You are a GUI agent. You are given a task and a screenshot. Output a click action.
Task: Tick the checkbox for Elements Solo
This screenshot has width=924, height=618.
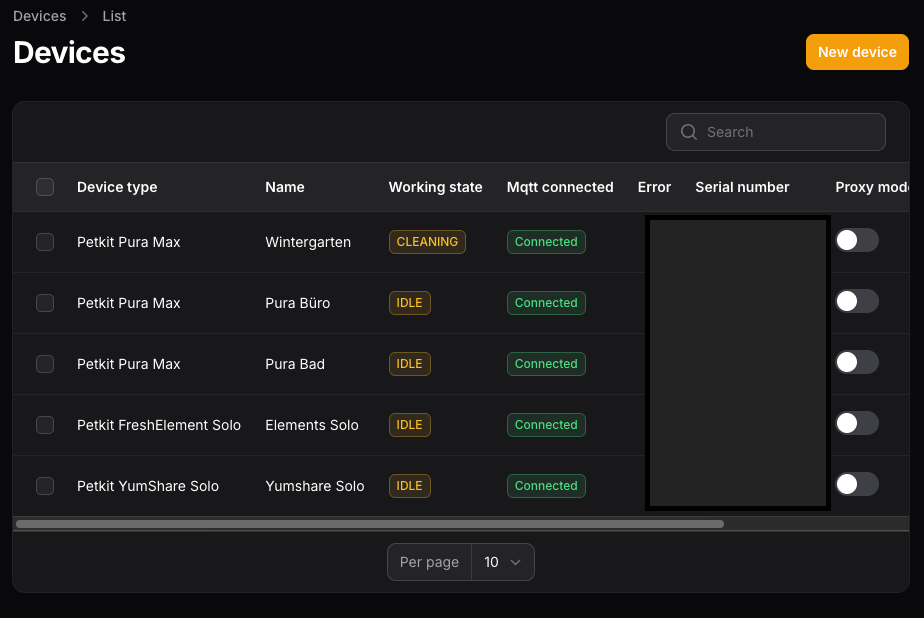point(45,425)
